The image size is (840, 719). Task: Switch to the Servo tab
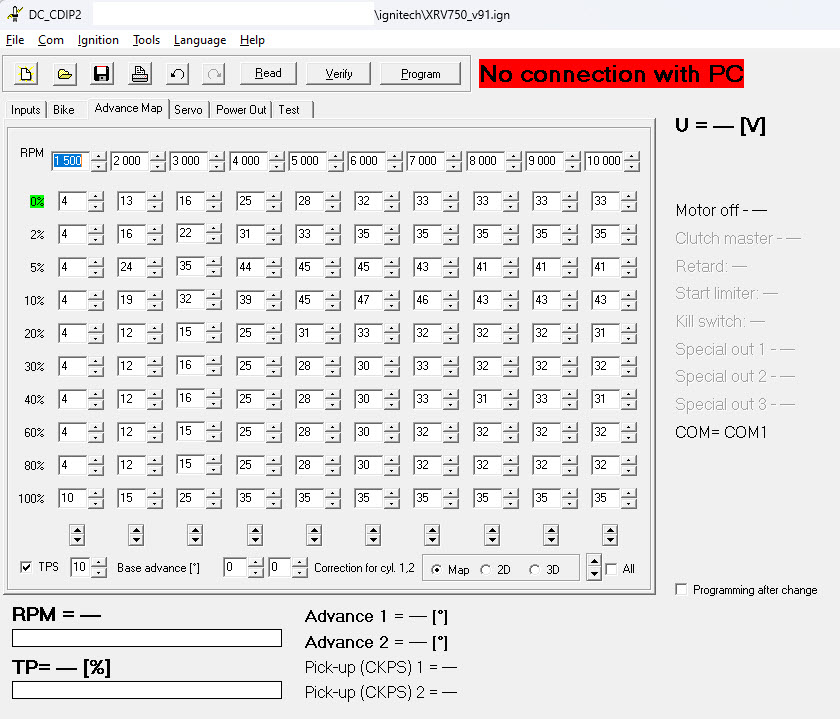point(188,109)
